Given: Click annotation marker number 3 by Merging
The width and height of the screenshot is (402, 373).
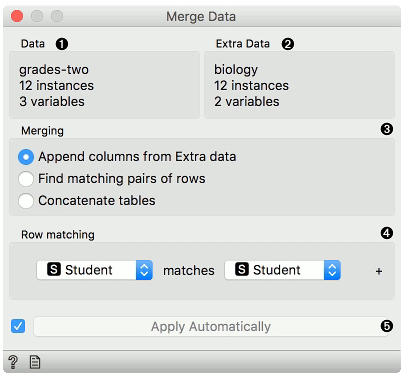Looking at the screenshot, I should coord(387,129).
